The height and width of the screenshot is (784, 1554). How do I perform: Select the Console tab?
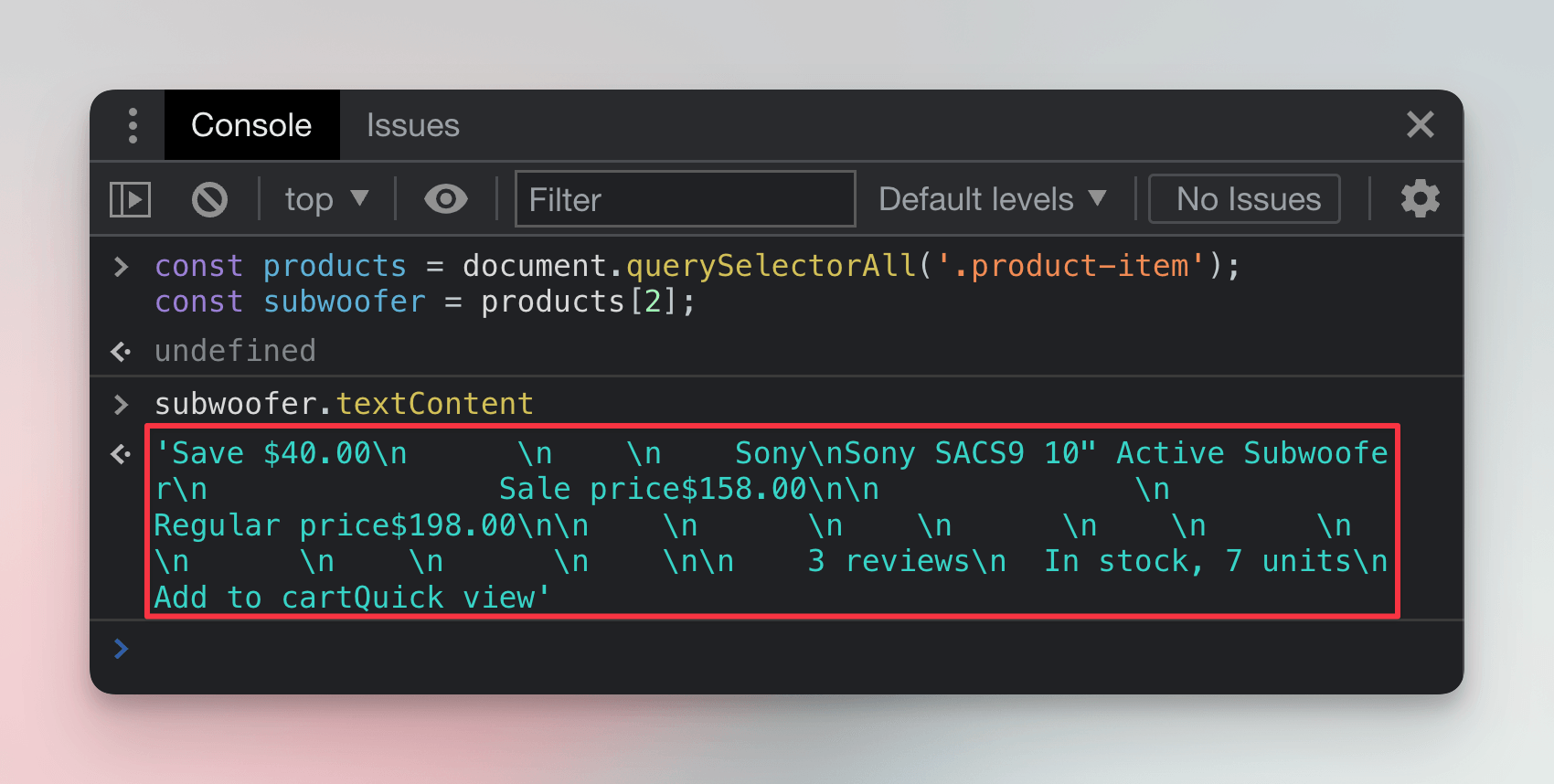pos(251,124)
